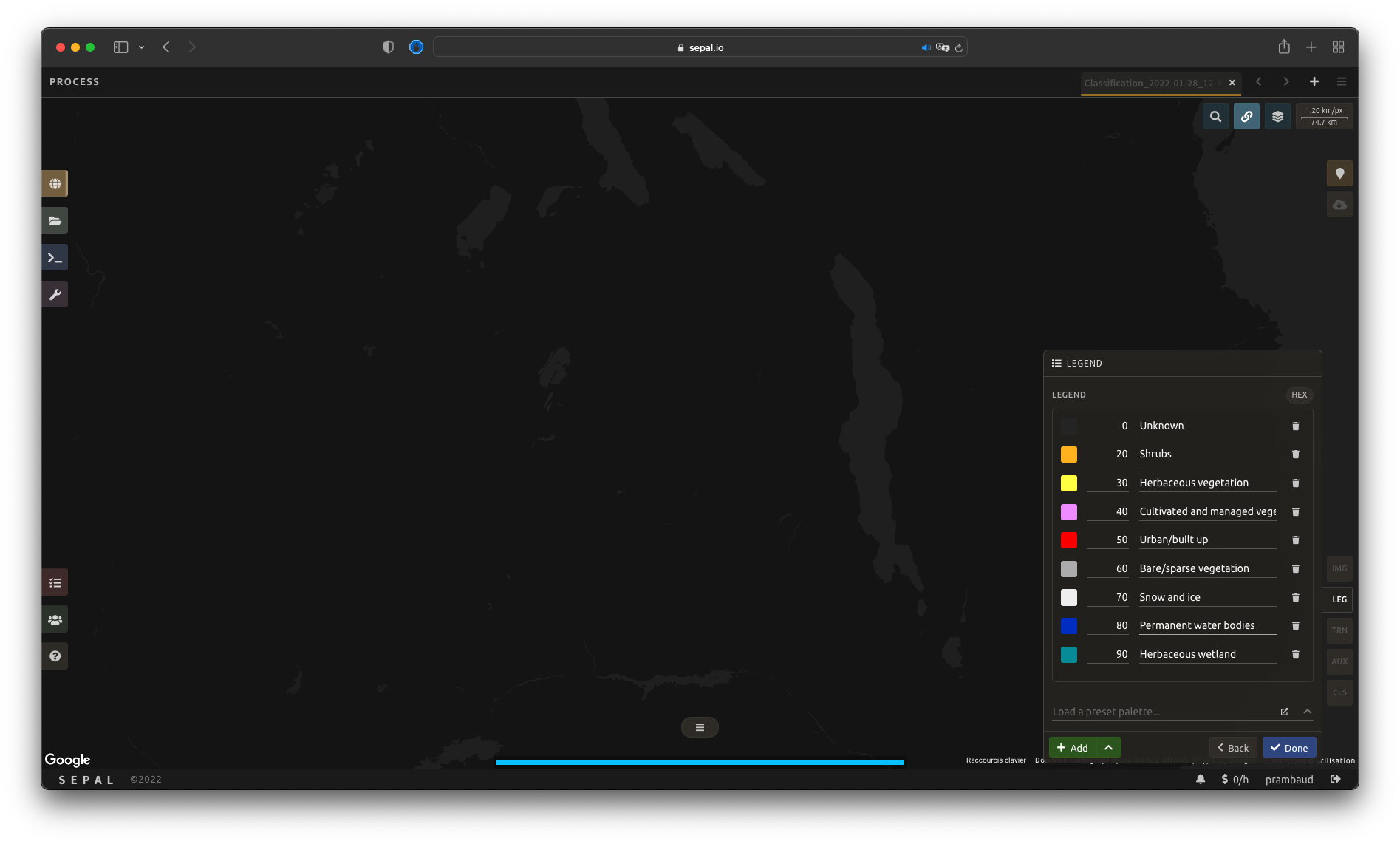This screenshot has height=844, width=1400.
Task: Expand the preset palette dropdown list
Action: 1307,712
